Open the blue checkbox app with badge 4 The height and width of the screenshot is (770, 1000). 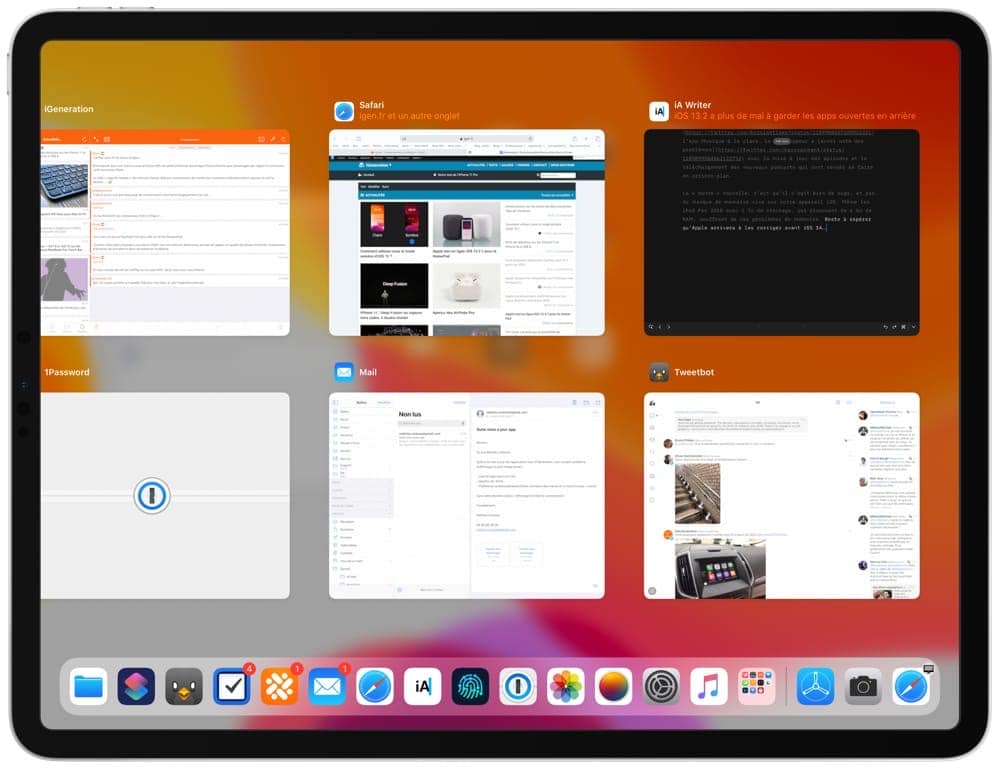(231, 686)
